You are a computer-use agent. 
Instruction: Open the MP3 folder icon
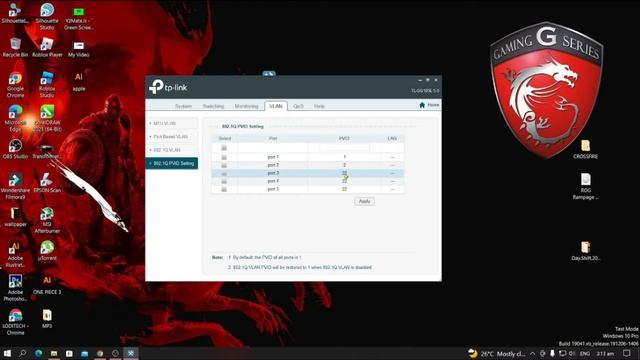(x=47, y=319)
